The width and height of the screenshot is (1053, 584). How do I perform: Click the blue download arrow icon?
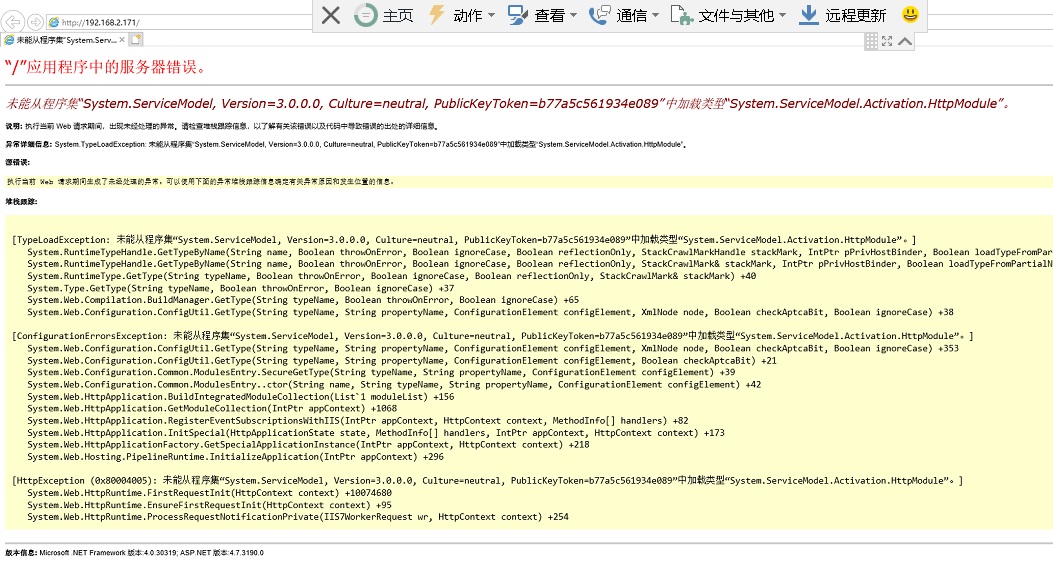click(x=807, y=15)
